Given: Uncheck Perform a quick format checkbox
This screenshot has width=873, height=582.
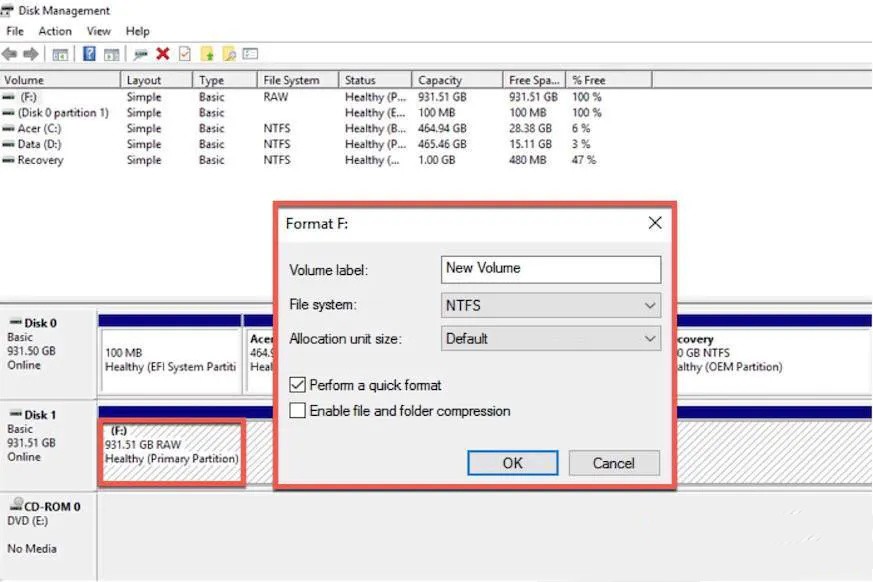Looking at the screenshot, I should pos(297,385).
